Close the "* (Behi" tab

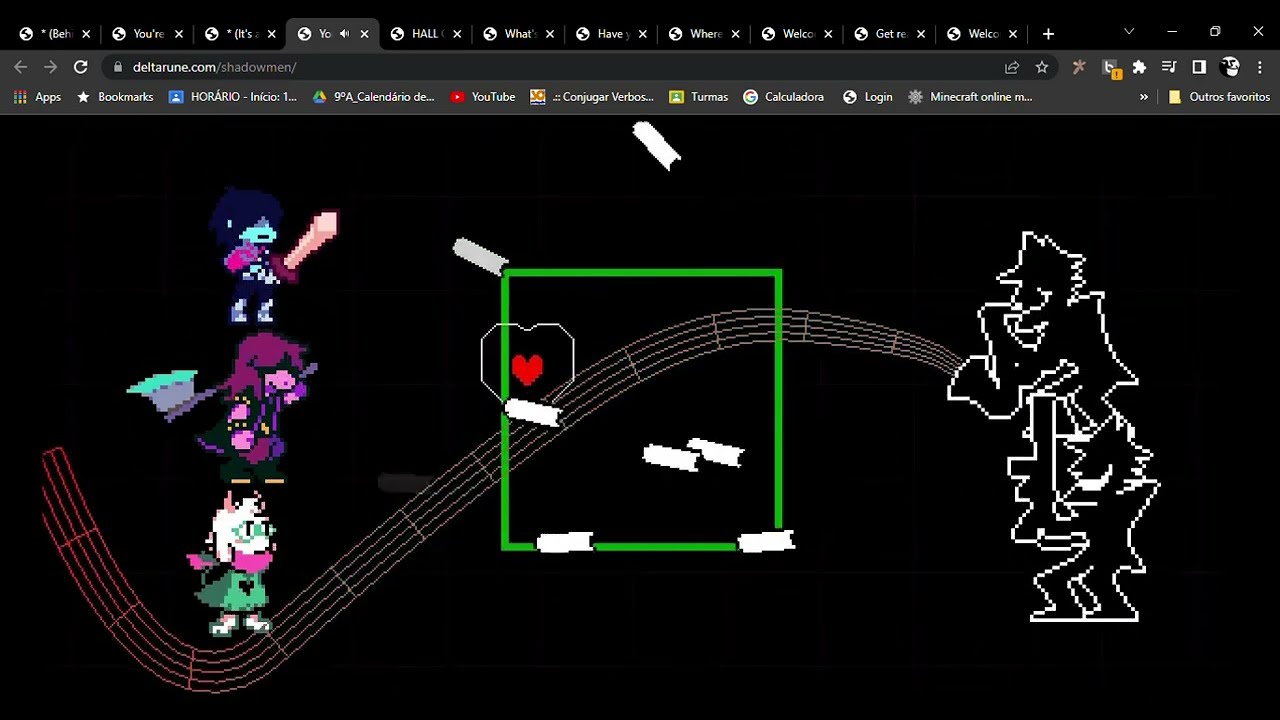pos(86,34)
